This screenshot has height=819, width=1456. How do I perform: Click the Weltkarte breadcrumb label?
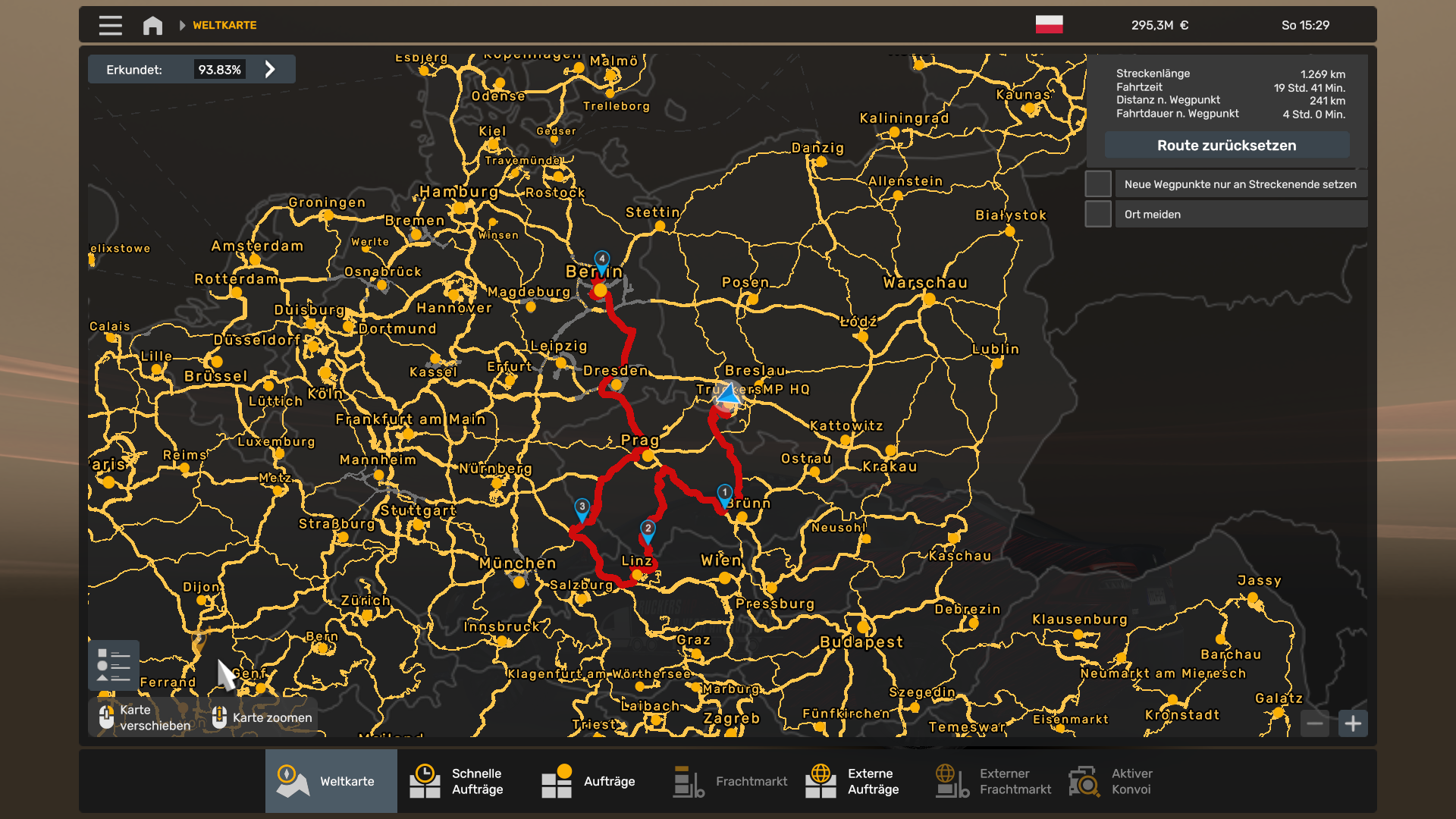[x=224, y=25]
